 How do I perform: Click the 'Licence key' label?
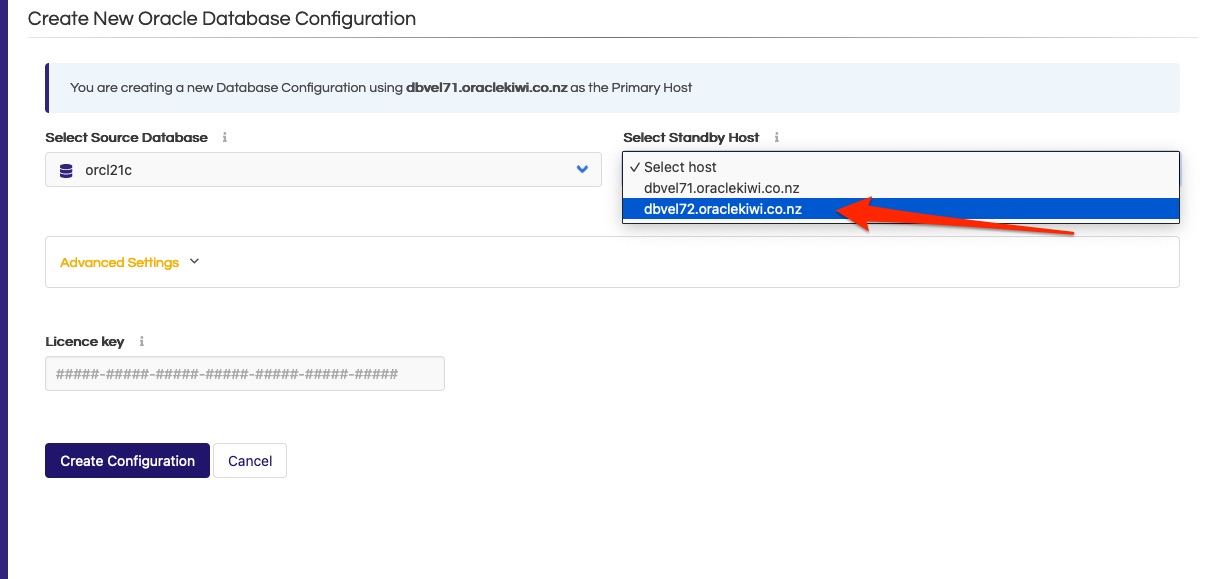(85, 342)
